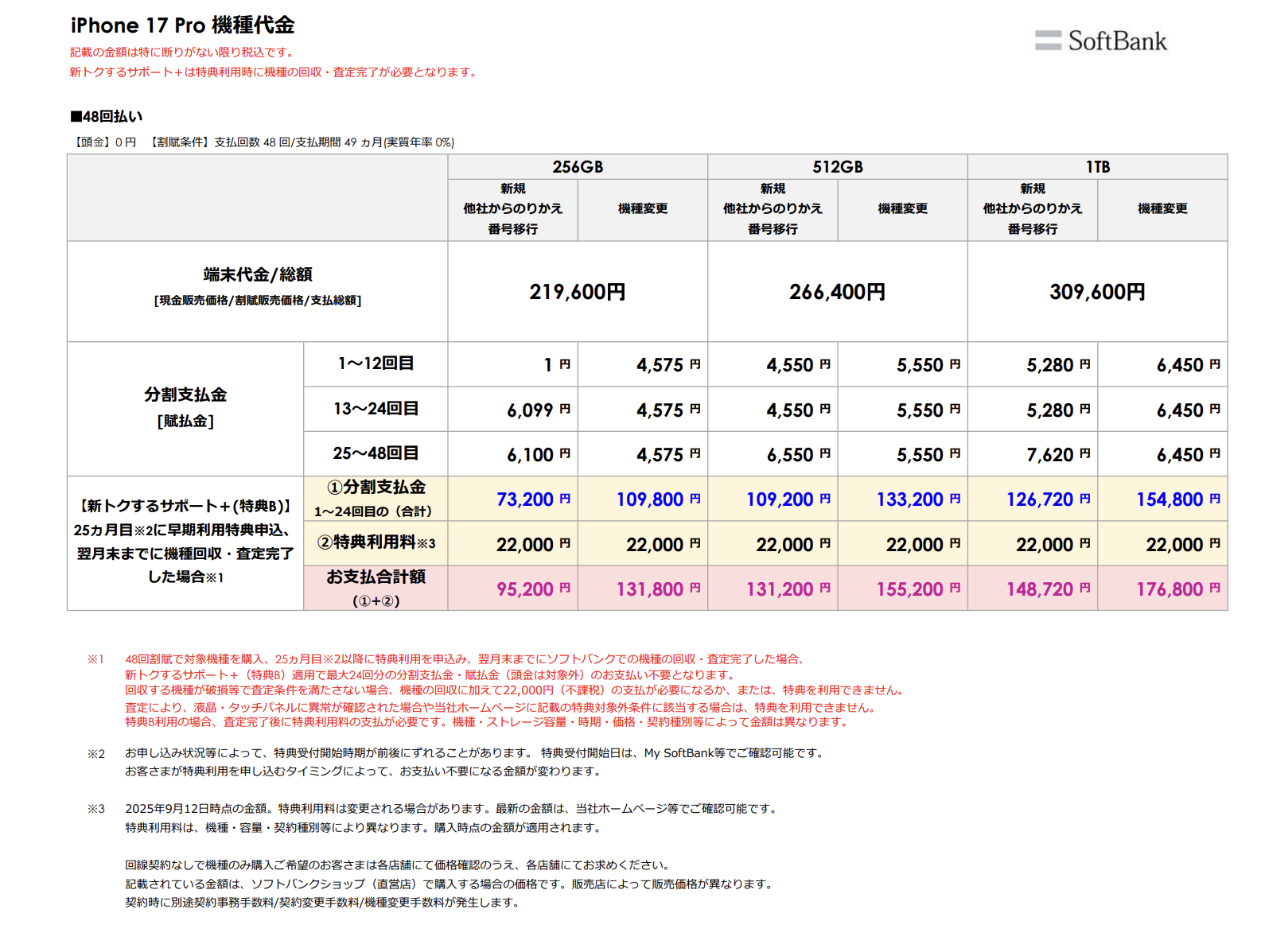Click the pink 155,200 円 total
1261x952 pixels.
[918, 589]
